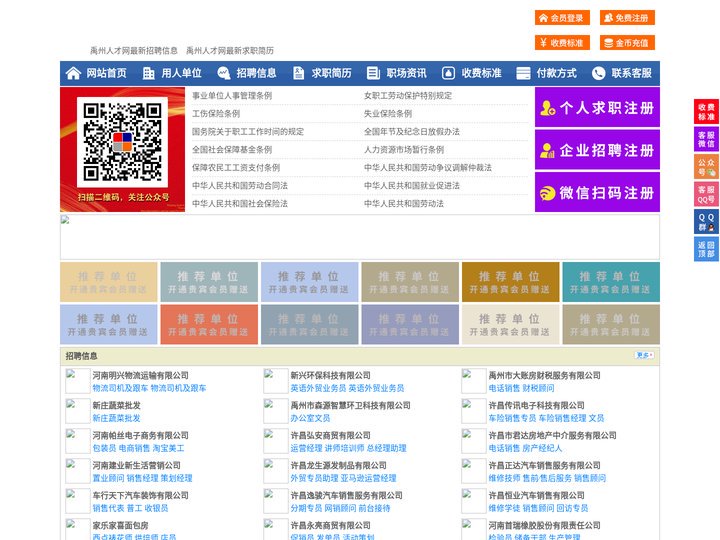
Task: Open 许昌弘安商贸有限公司 listing
Action: pos(331,435)
